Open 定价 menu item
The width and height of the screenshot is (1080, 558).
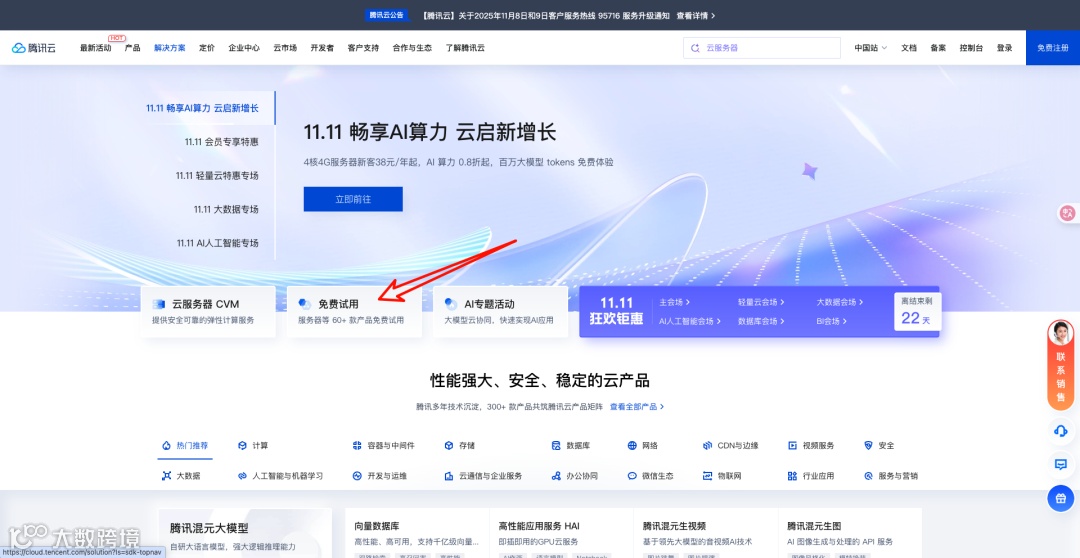pos(207,48)
